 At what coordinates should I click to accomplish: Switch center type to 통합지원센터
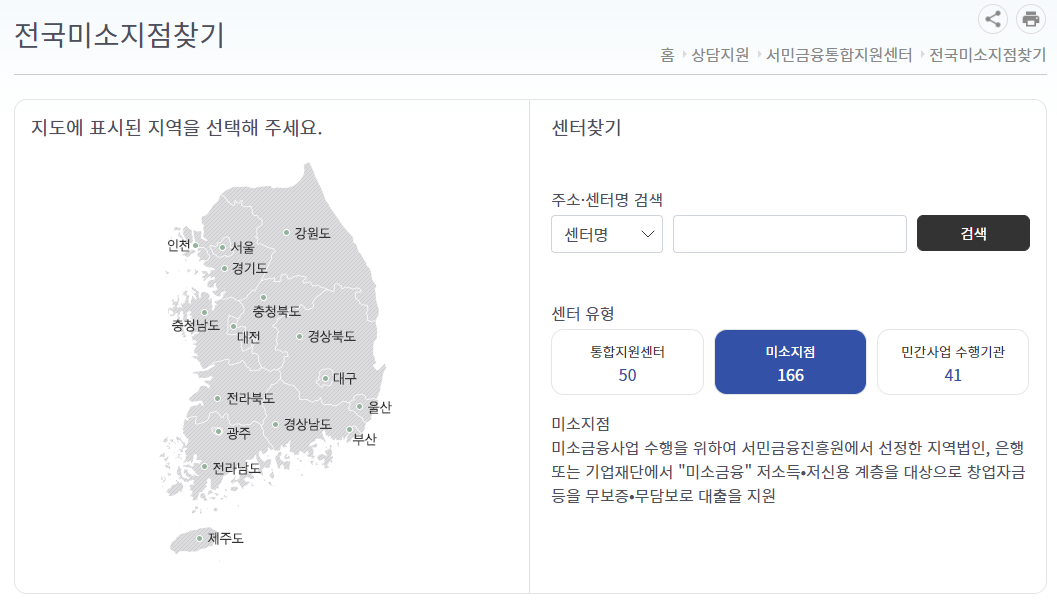click(x=627, y=361)
